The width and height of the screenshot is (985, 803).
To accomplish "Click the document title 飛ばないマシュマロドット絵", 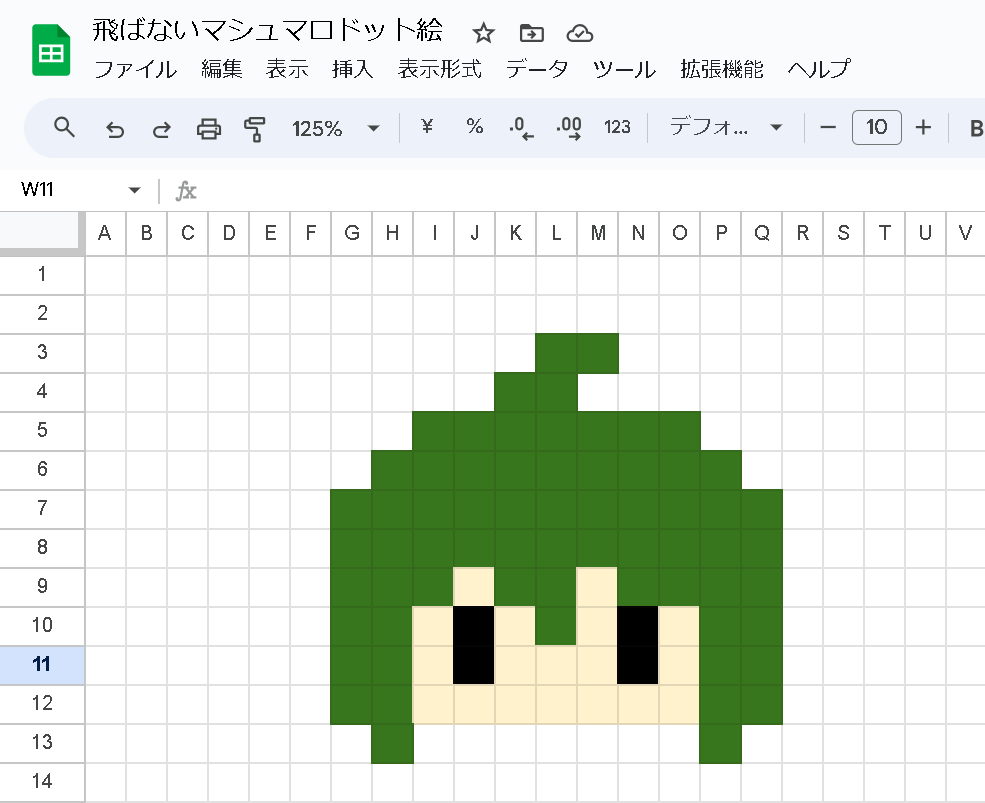I will pos(268,31).
